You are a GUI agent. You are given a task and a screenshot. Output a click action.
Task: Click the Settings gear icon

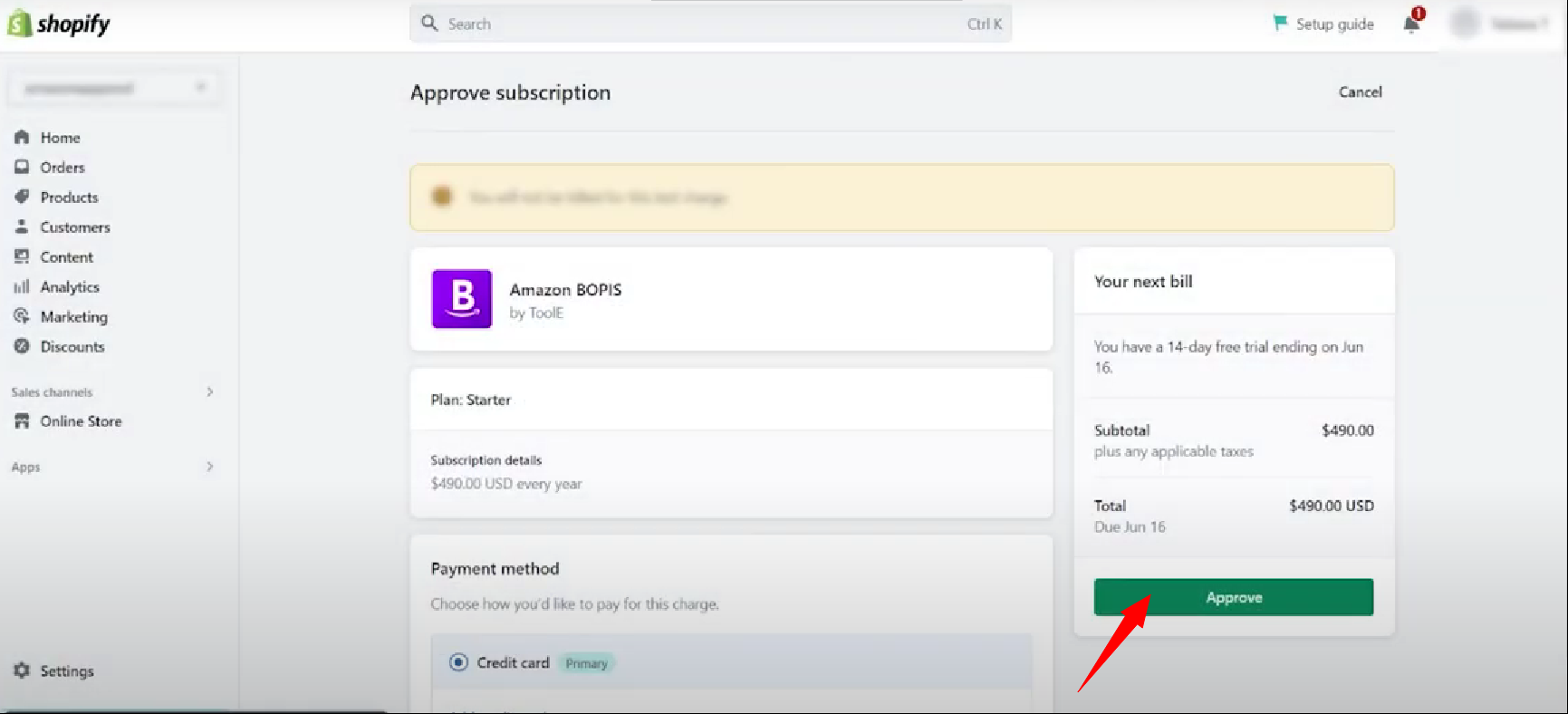coord(22,671)
